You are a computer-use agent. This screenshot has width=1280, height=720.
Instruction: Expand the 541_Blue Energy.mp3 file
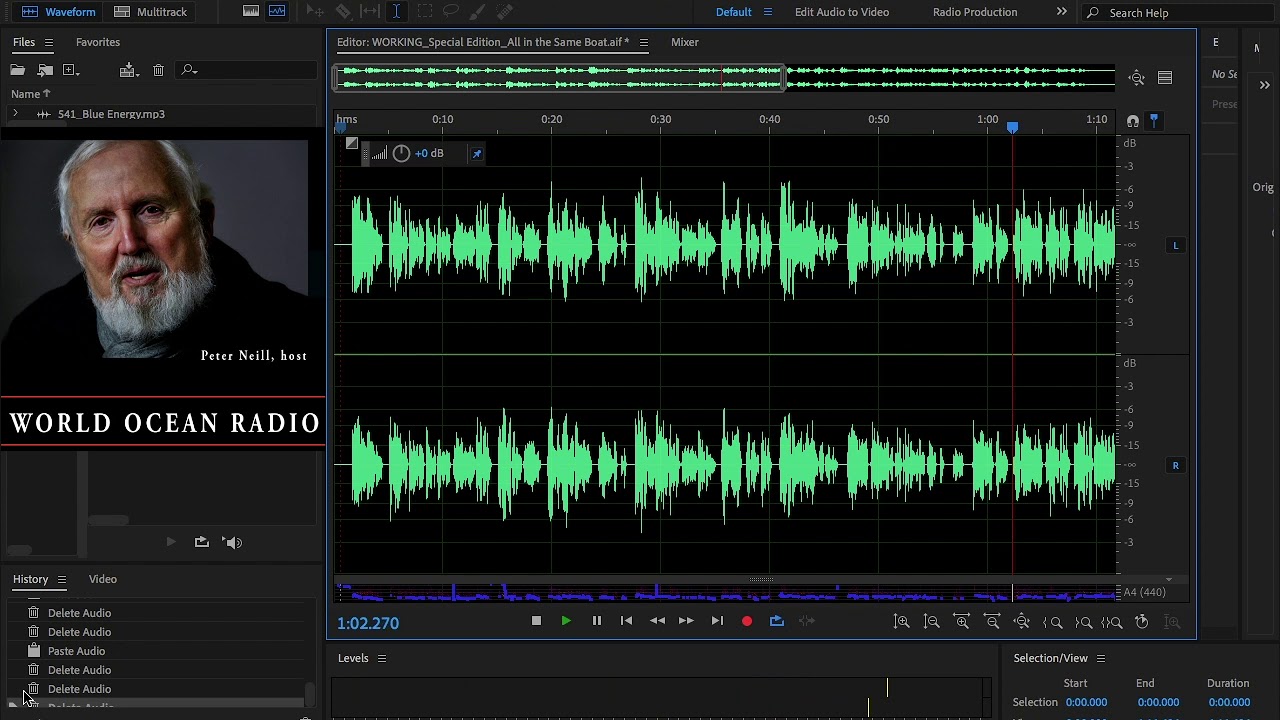pyautogui.click(x=15, y=114)
